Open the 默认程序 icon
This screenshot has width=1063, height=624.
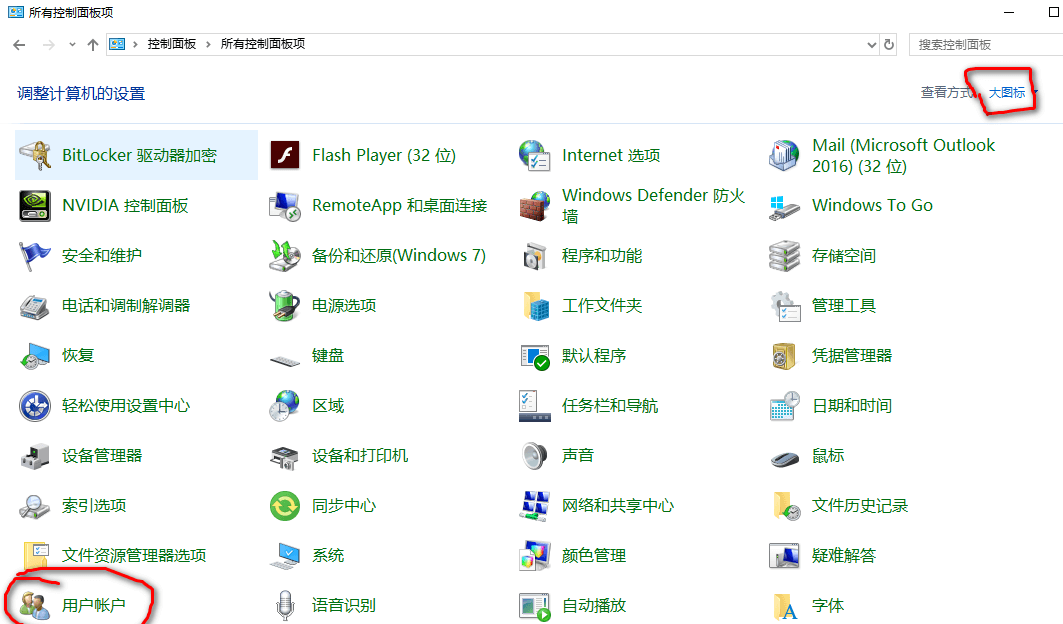tap(535, 356)
